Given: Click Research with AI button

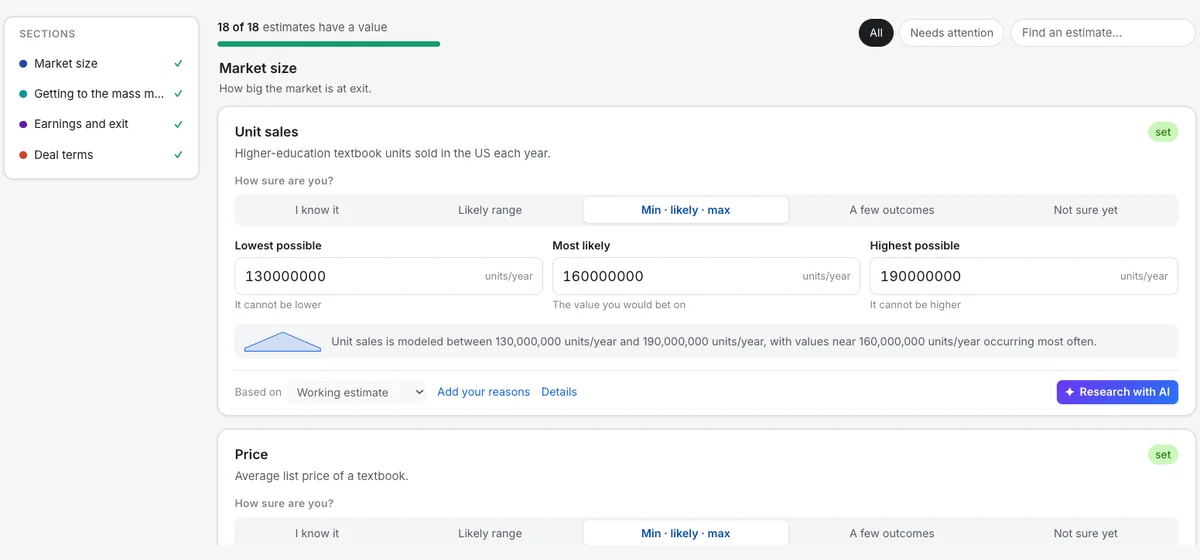Looking at the screenshot, I should pyautogui.click(x=1117, y=392).
